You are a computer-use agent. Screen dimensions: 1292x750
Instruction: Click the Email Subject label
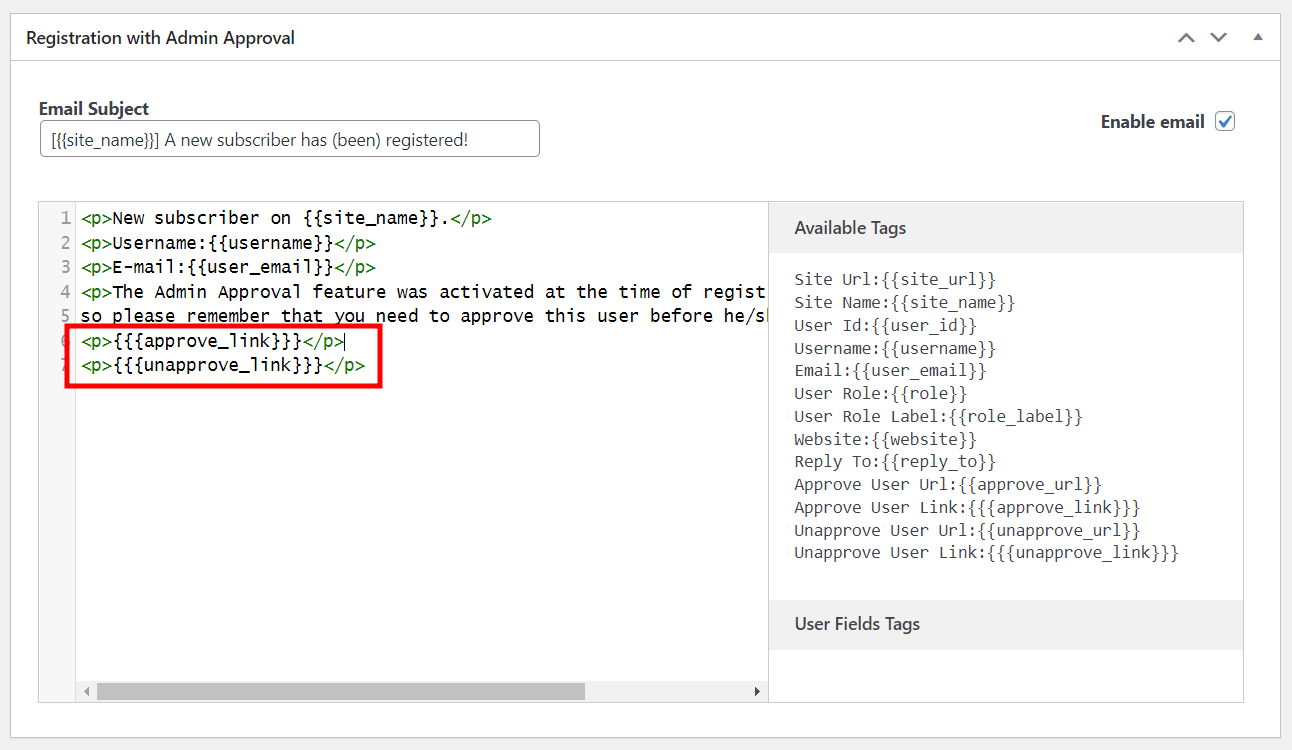94,109
